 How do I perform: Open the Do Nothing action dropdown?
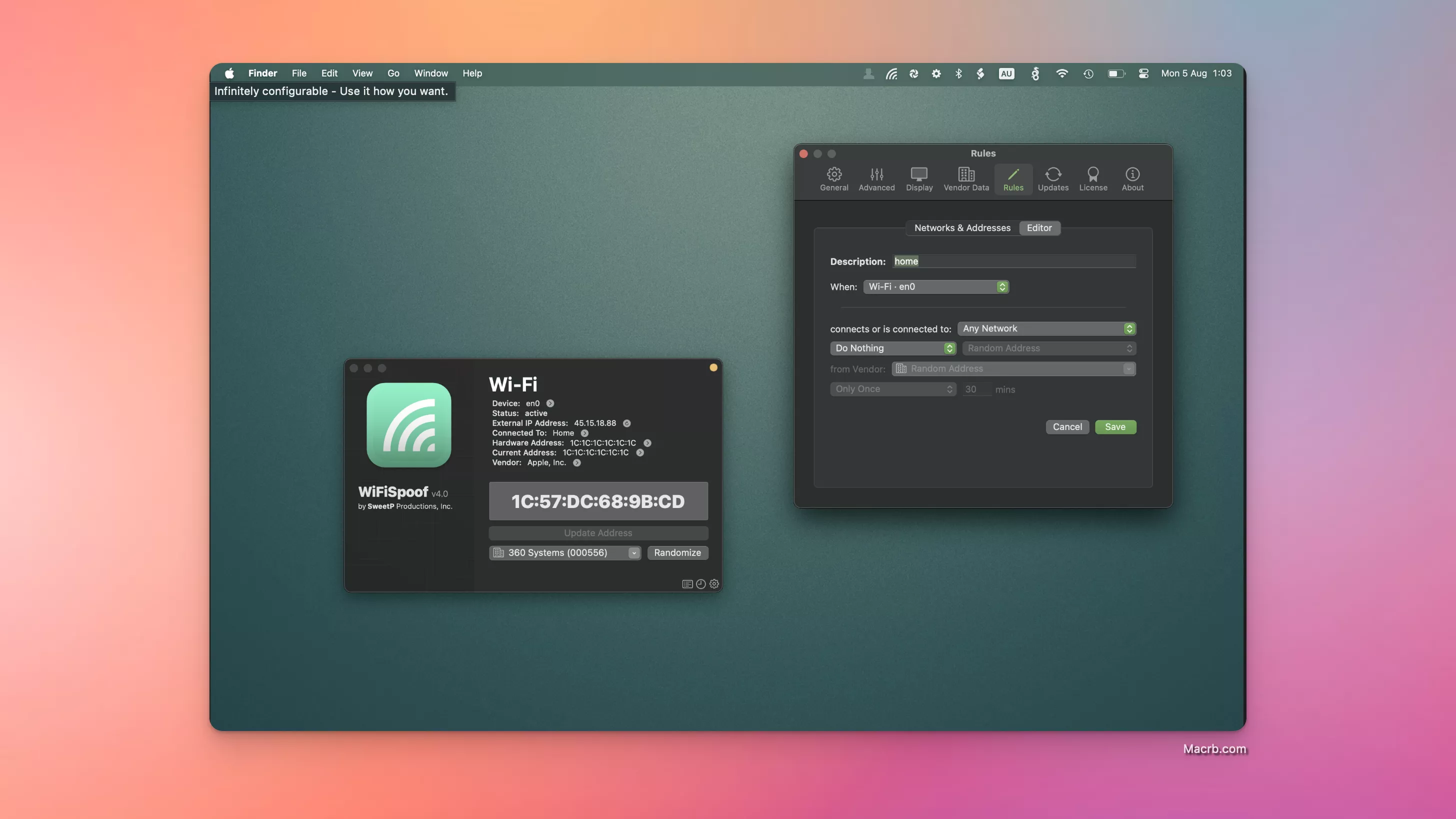coord(893,348)
